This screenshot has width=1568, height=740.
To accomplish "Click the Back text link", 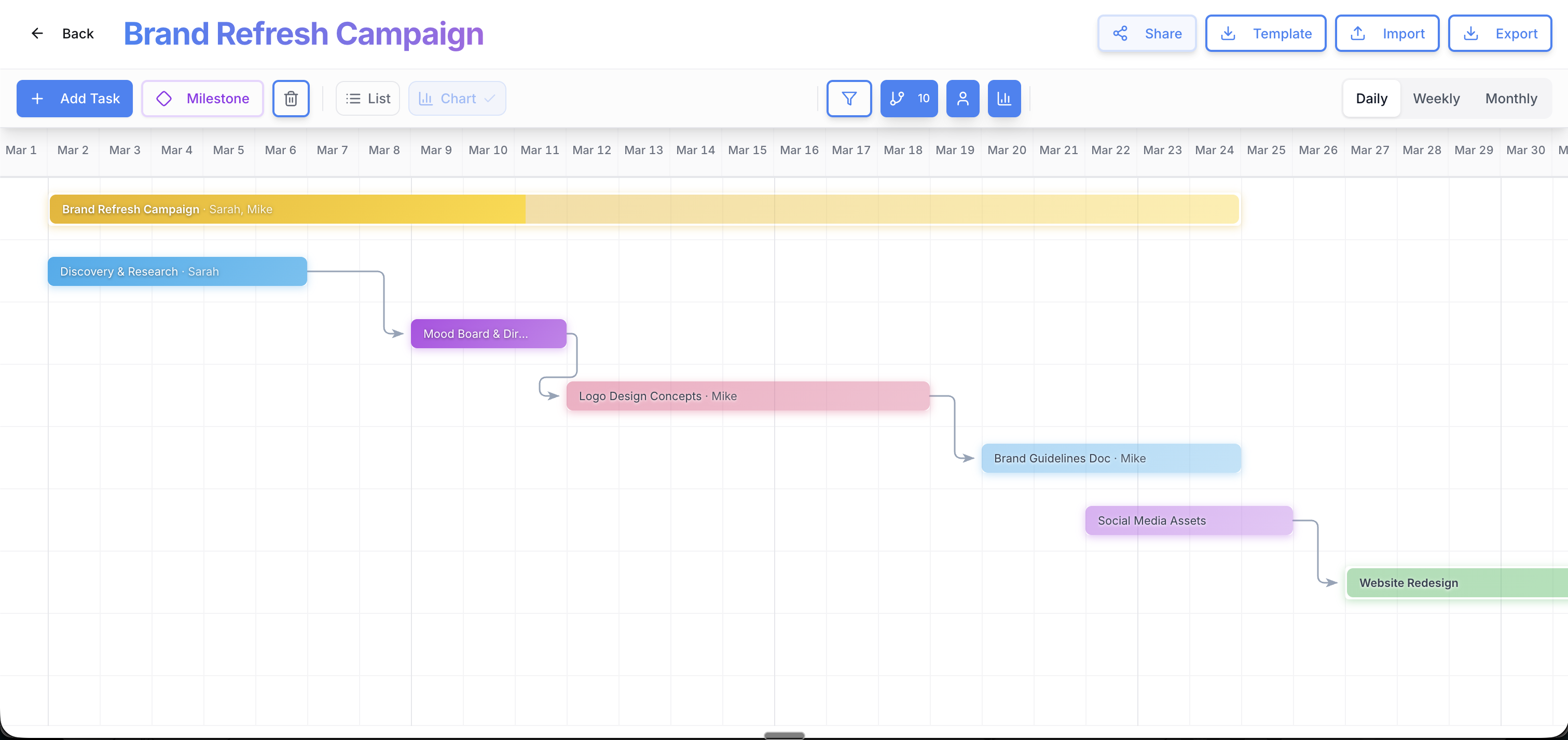I will (x=78, y=33).
